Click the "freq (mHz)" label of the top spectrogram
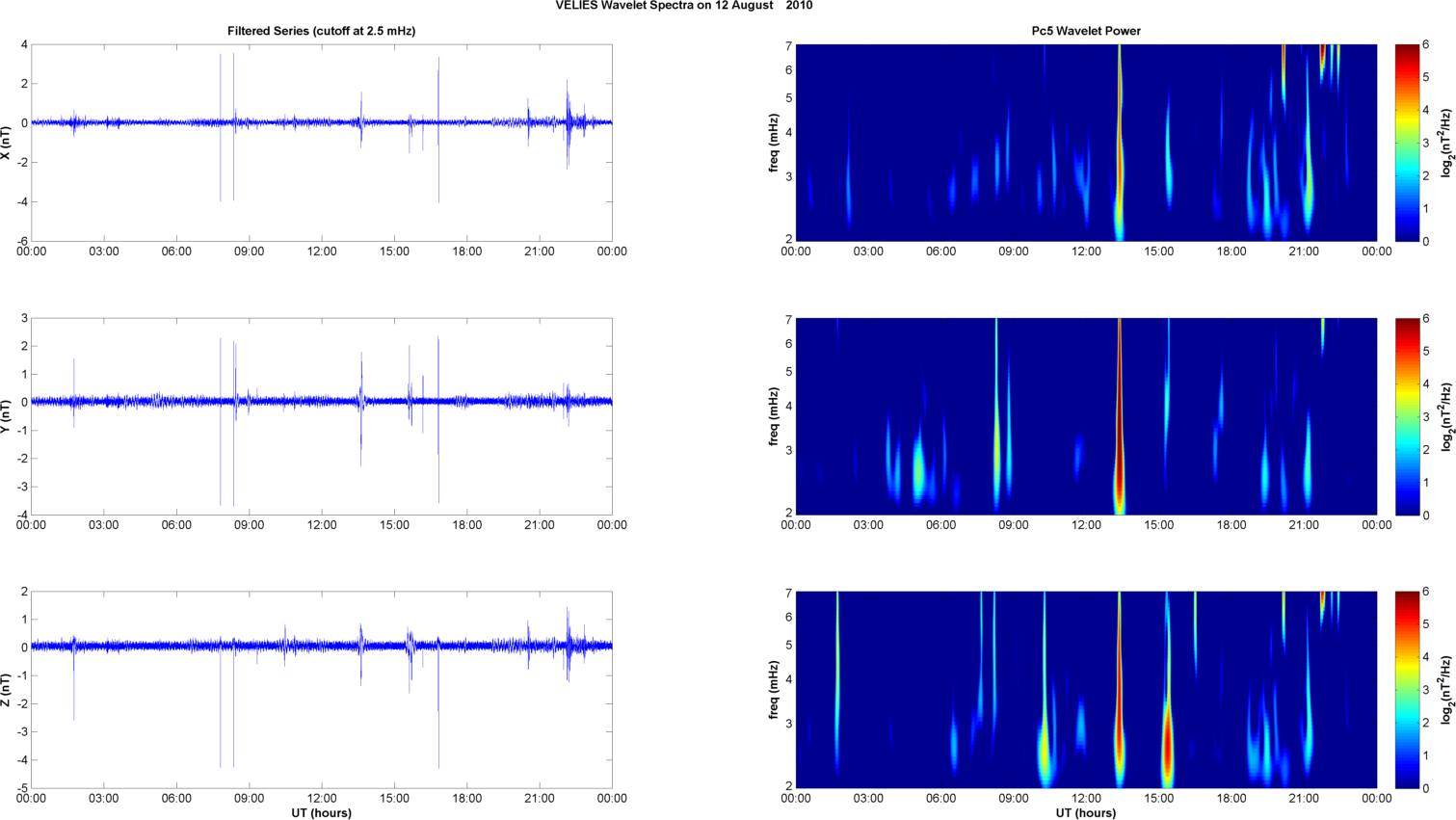Viewport: 1456px width, 820px height. pyautogui.click(x=774, y=143)
